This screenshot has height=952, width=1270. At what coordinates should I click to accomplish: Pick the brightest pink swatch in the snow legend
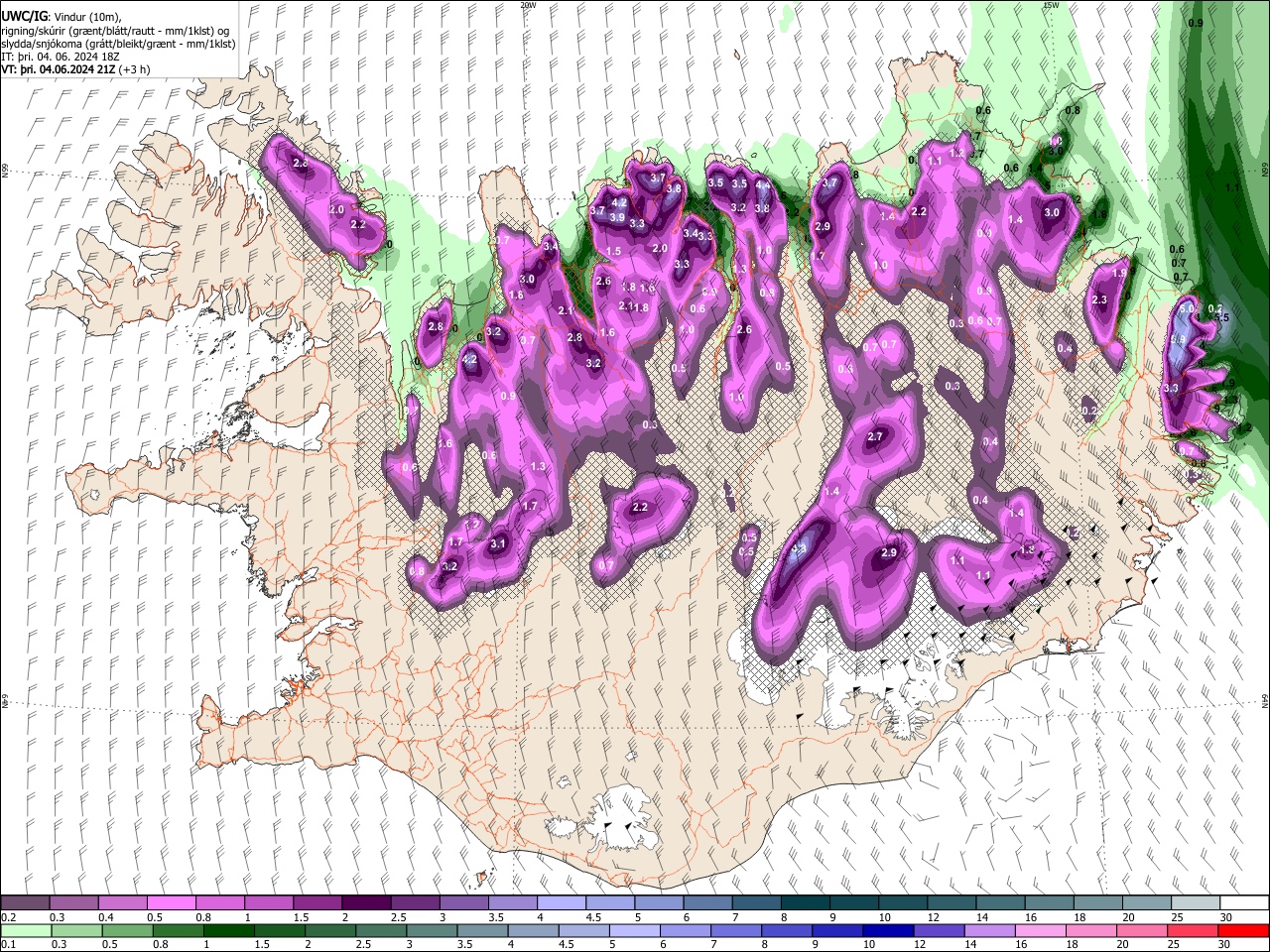171,903
